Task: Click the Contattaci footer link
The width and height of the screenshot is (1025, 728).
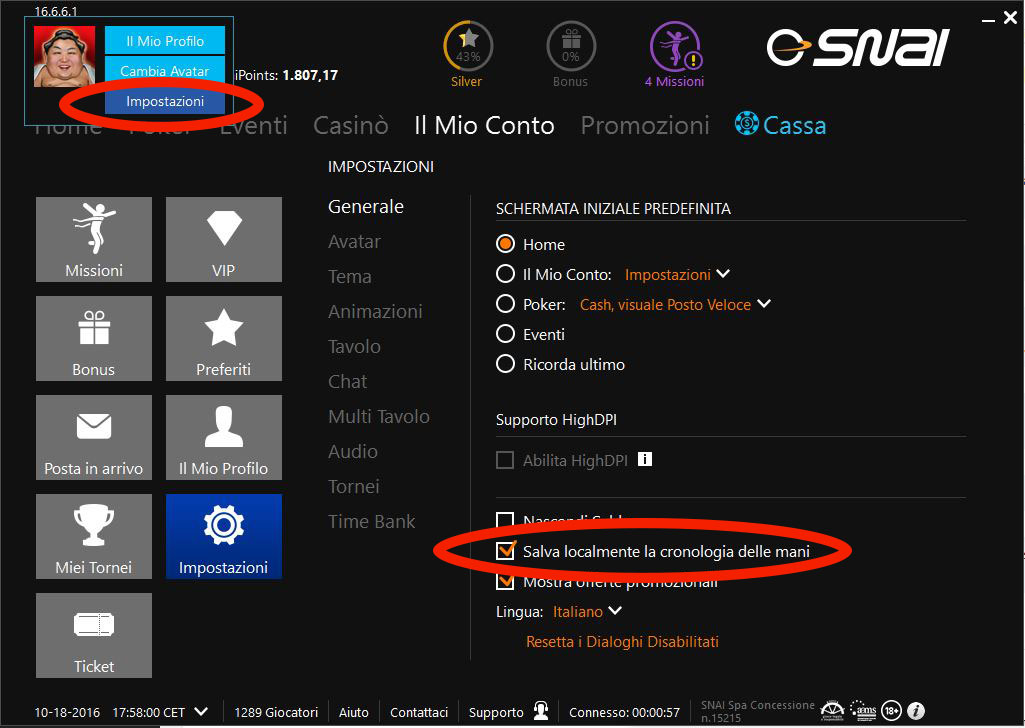Action: (419, 712)
